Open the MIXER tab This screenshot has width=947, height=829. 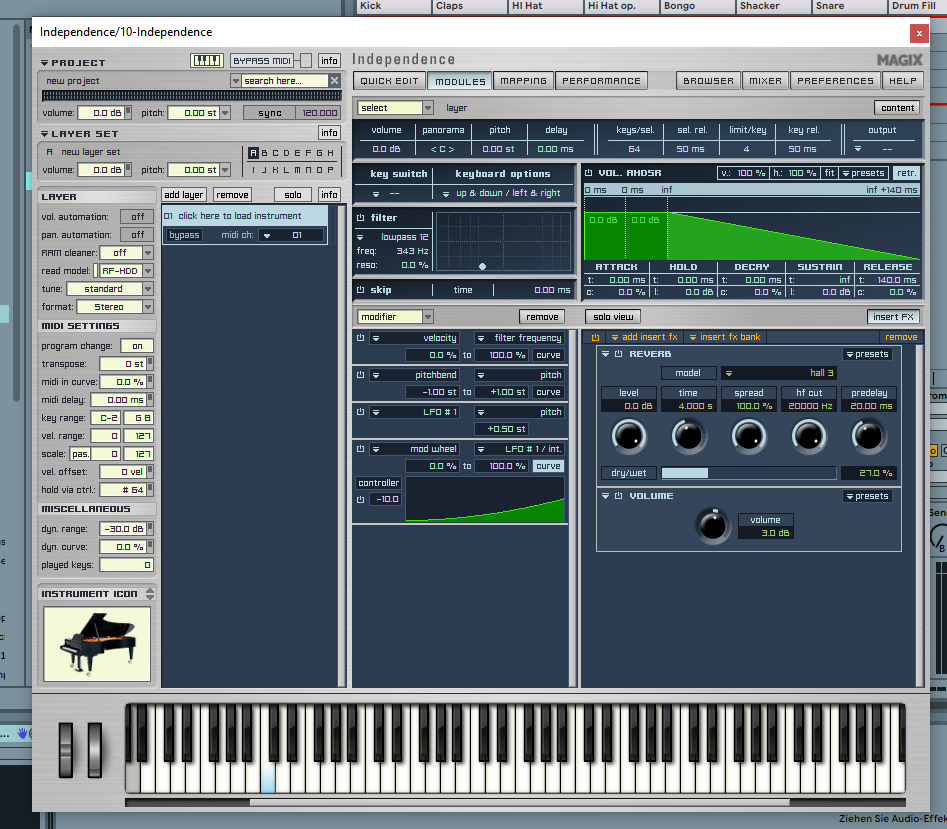pyautogui.click(x=765, y=81)
